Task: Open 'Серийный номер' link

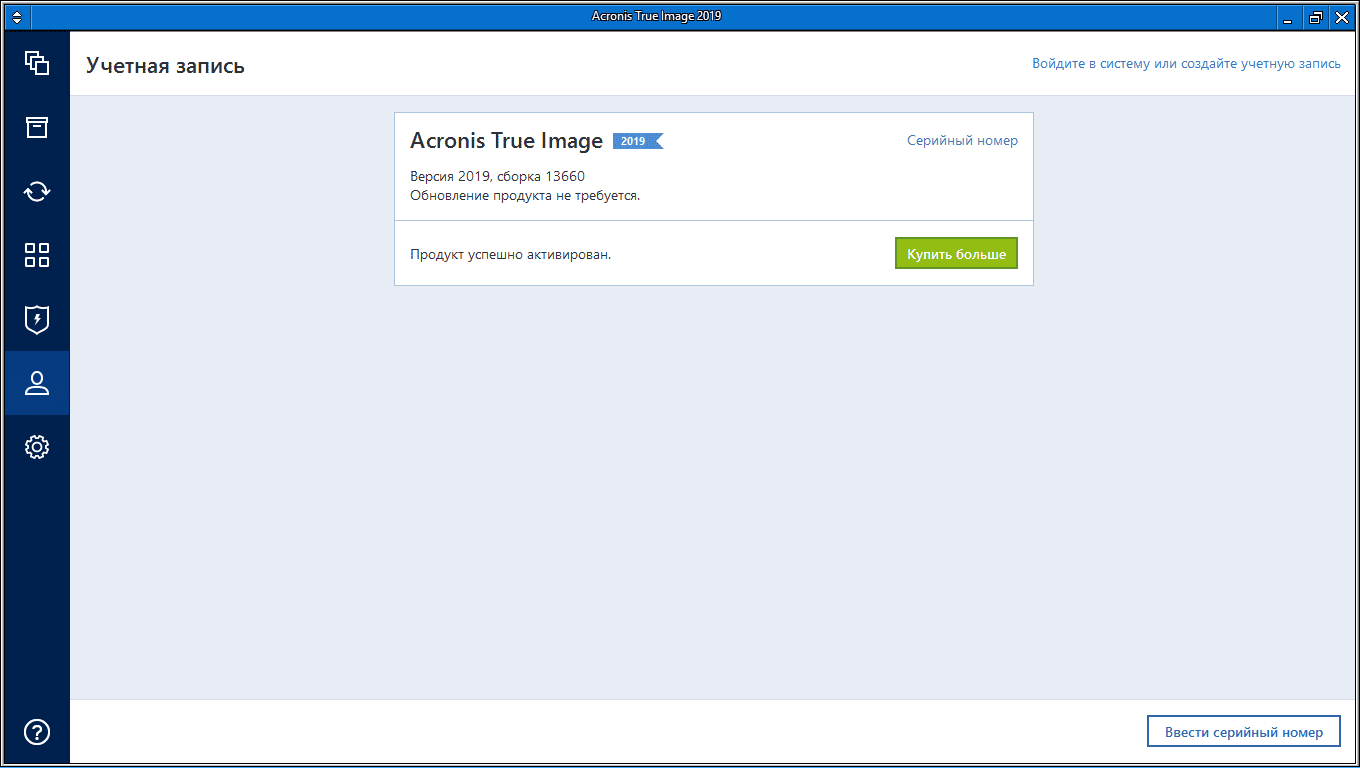Action: (962, 141)
